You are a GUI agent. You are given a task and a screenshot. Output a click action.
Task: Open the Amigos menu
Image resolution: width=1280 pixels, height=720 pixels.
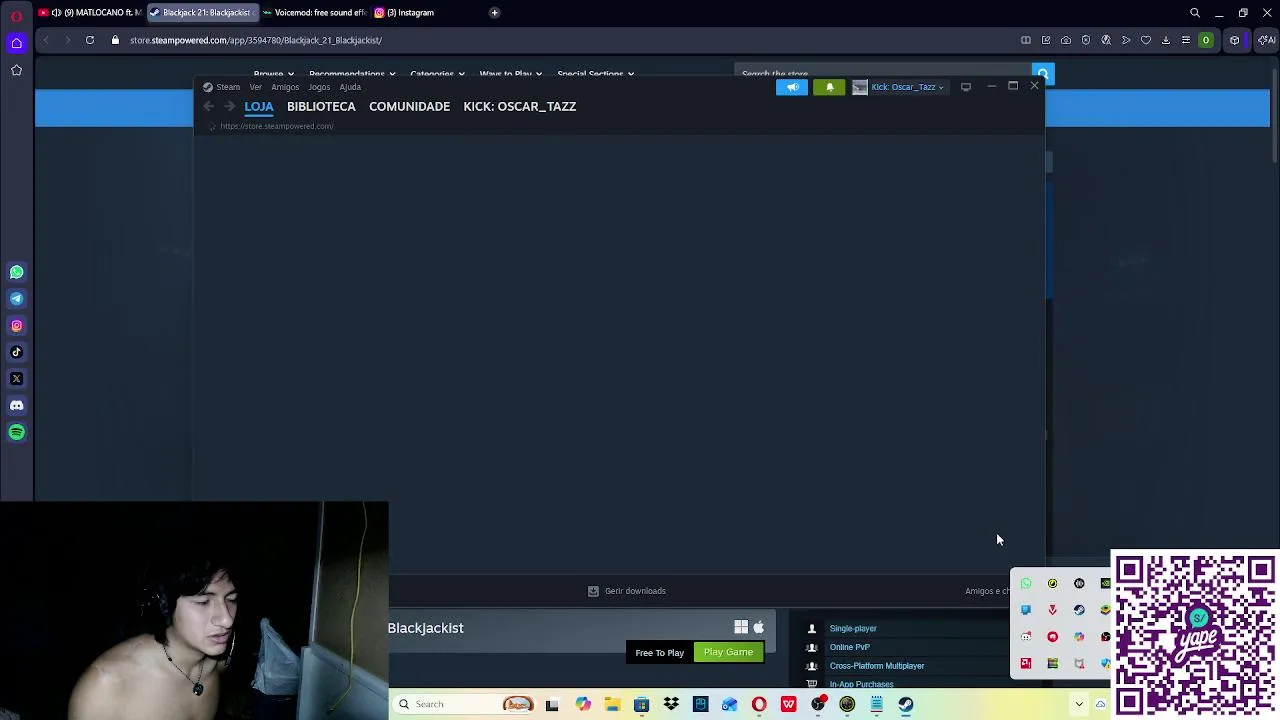(285, 87)
